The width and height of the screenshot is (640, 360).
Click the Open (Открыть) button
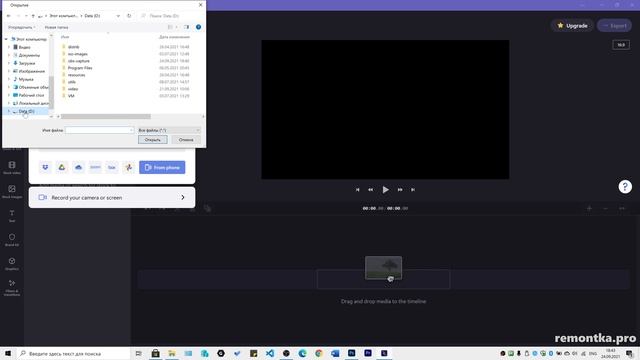[x=153, y=140]
